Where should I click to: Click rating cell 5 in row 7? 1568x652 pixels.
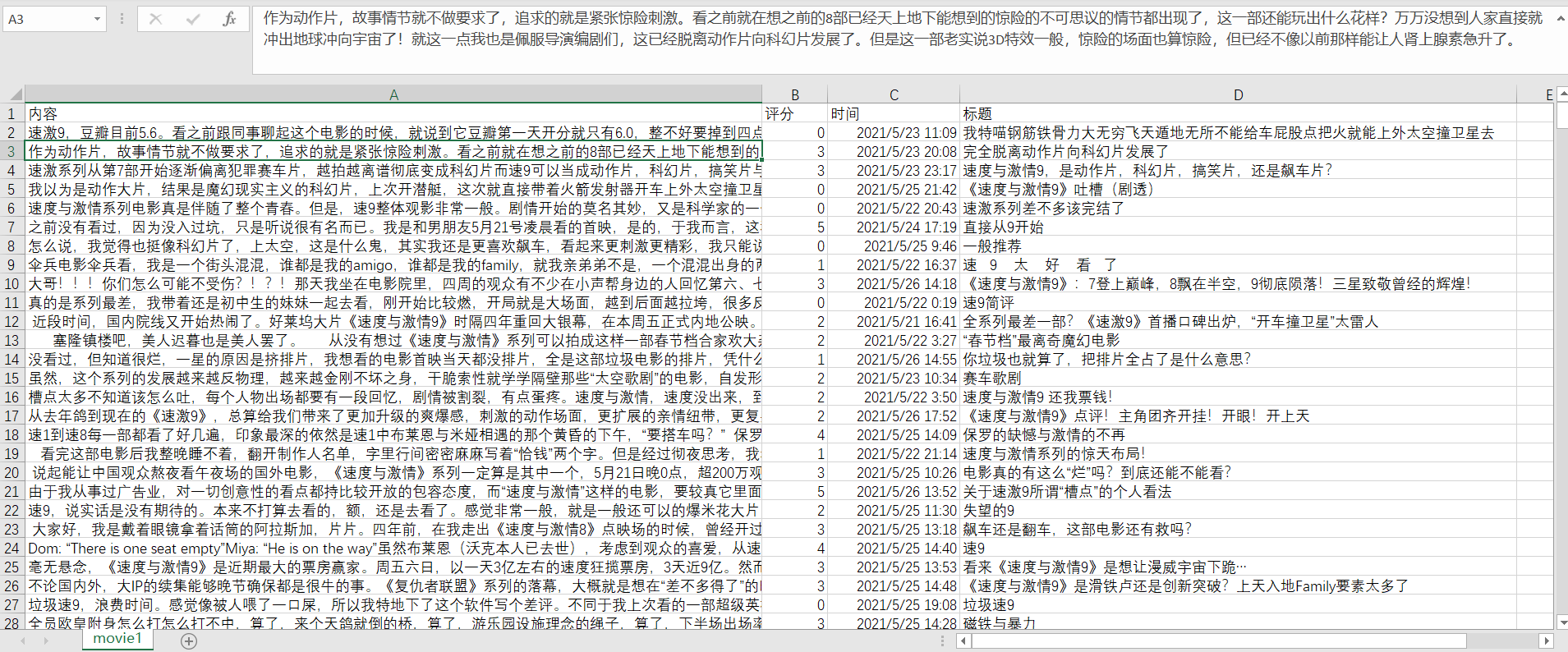point(794,227)
